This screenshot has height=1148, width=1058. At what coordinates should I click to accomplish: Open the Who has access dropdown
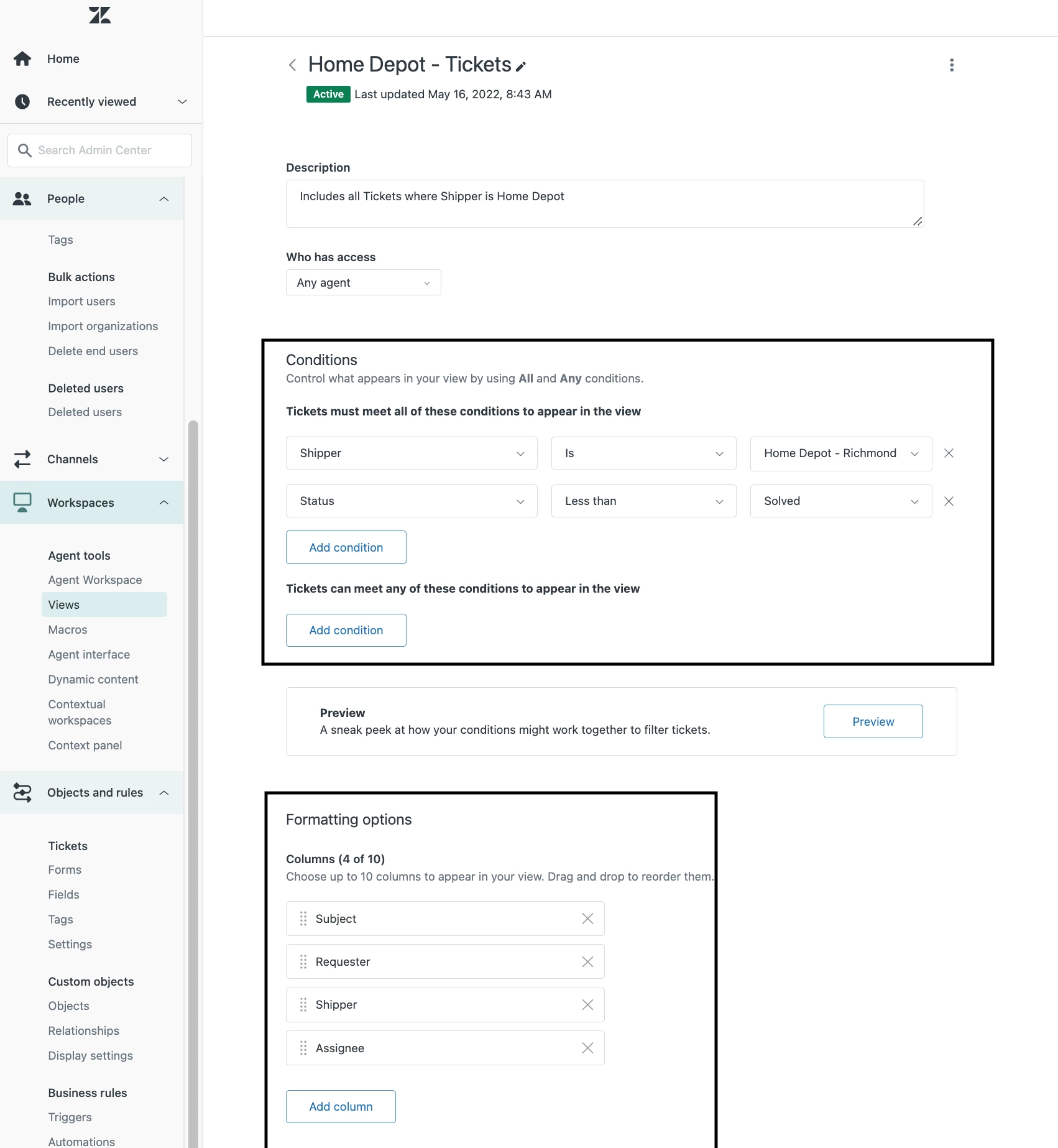pyautogui.click(x=364, y=282)
